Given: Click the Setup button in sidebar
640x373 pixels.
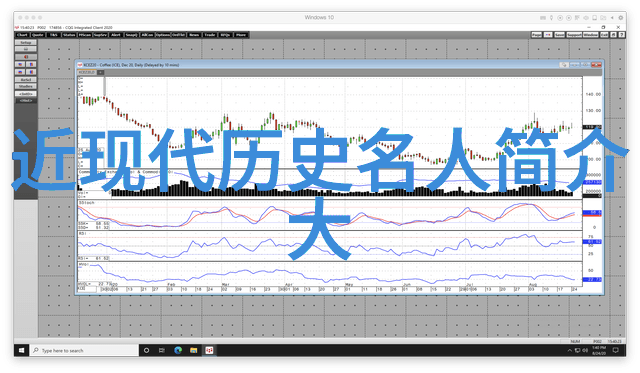Looking at the screenshot, I should [x=26, y=42].
